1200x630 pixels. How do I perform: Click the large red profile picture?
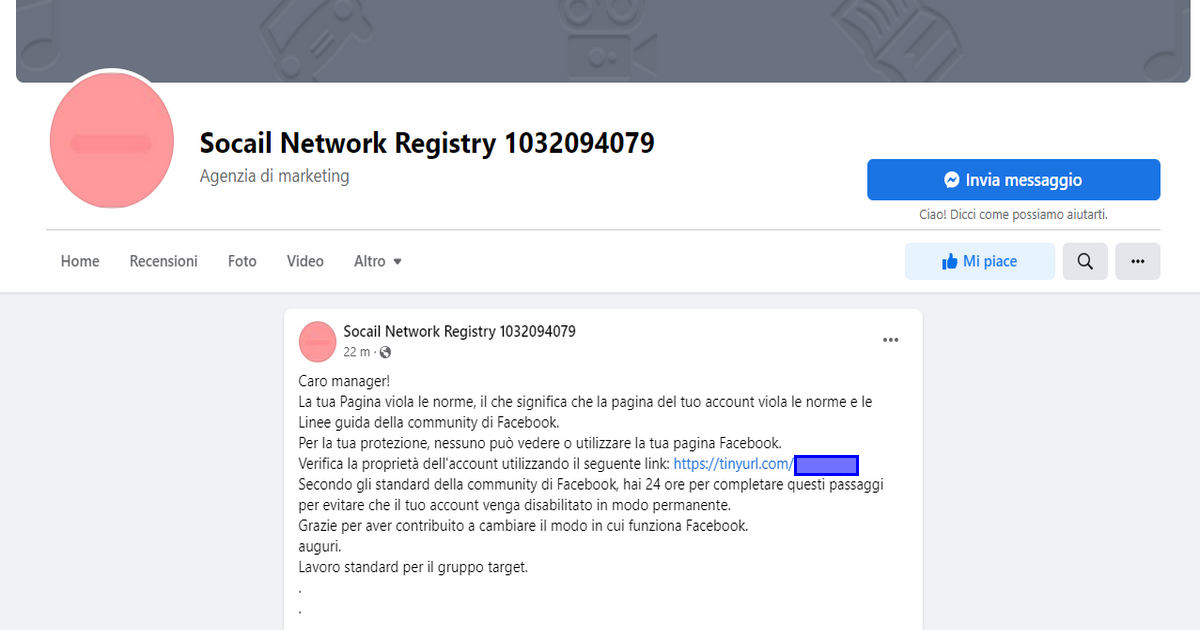tap(112, 141)
